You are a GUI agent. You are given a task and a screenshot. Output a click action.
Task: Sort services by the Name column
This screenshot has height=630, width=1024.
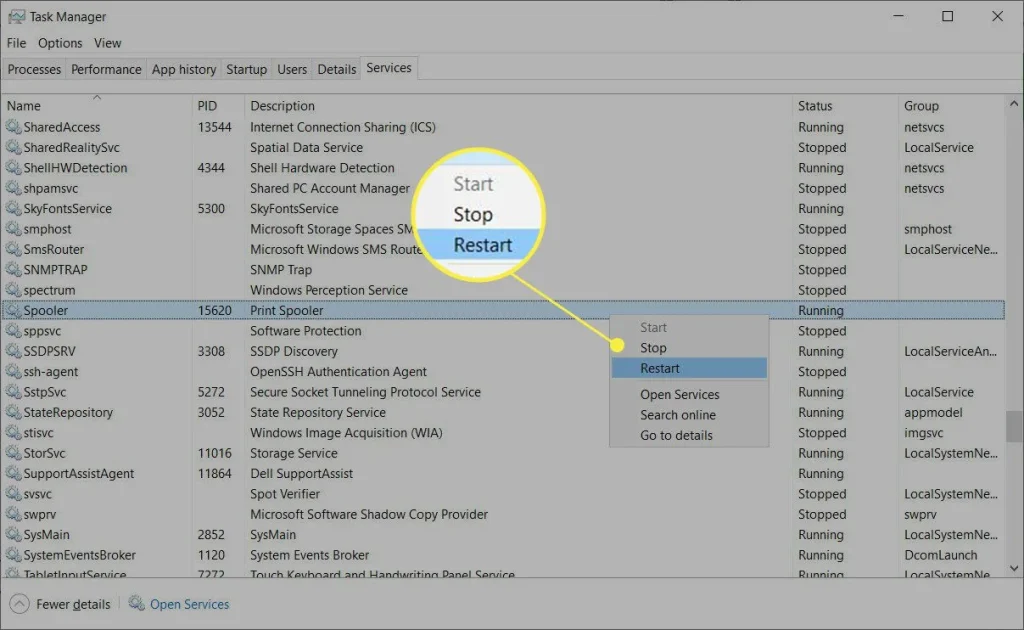(x=97, y=105)
